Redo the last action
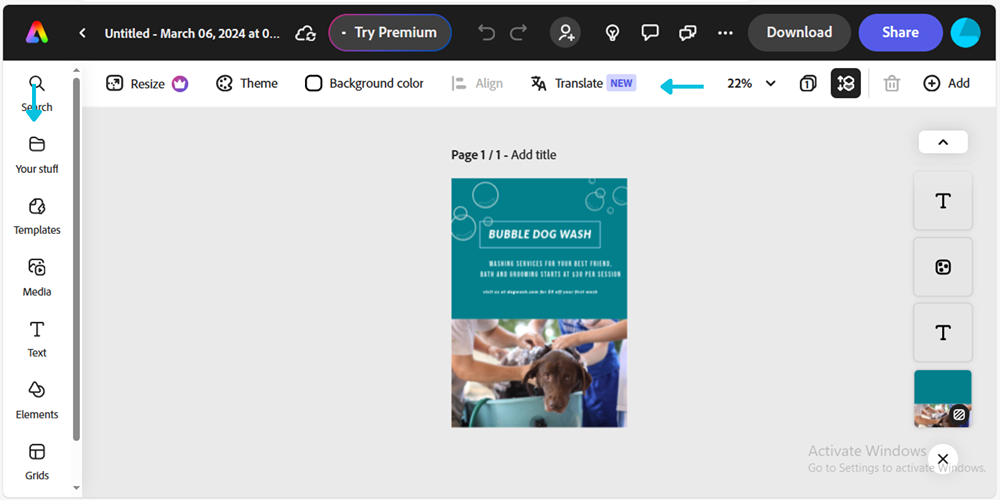This screenshot has height=500, width=1000. 519,33
